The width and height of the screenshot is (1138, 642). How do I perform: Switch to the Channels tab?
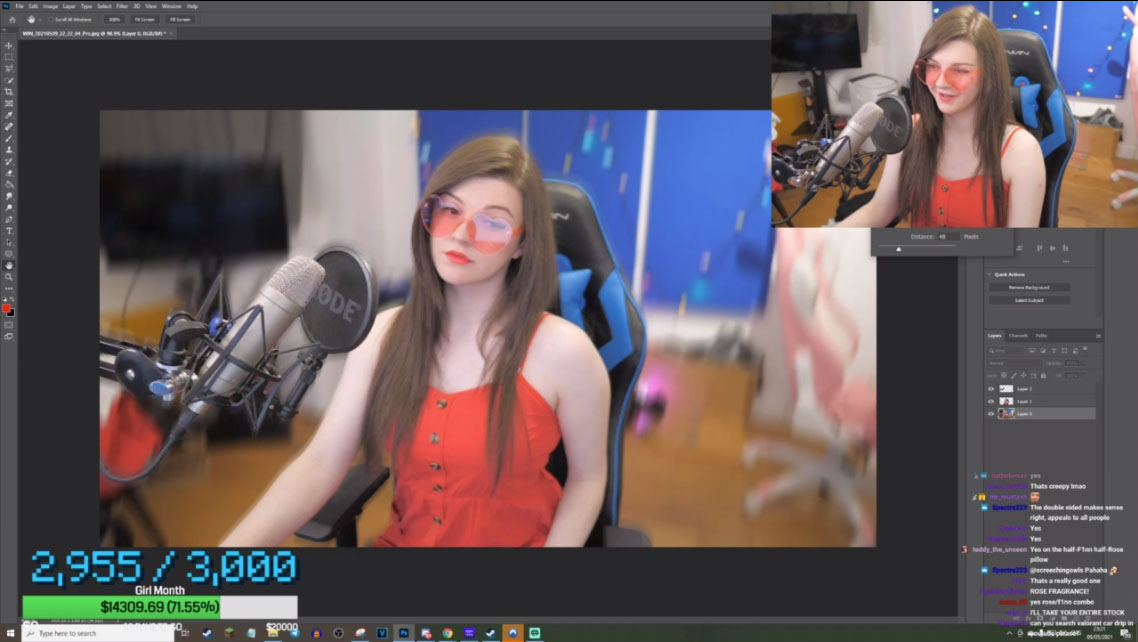click(1018, 336)
